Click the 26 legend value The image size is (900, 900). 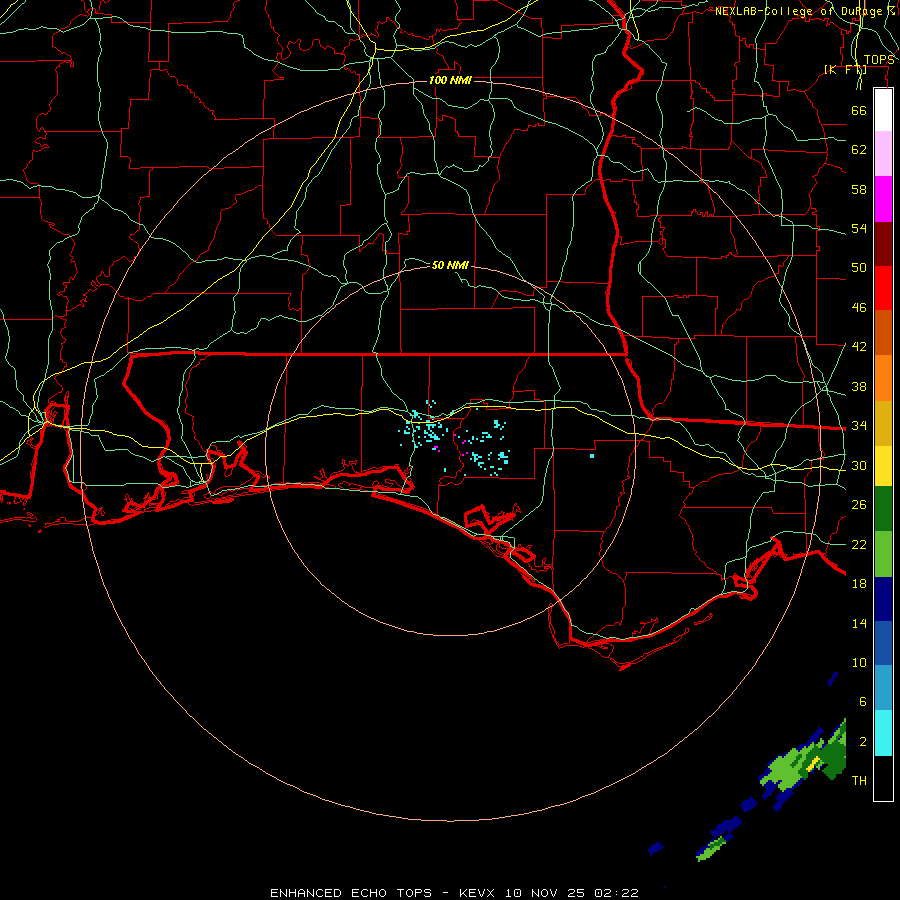point(859,505)
